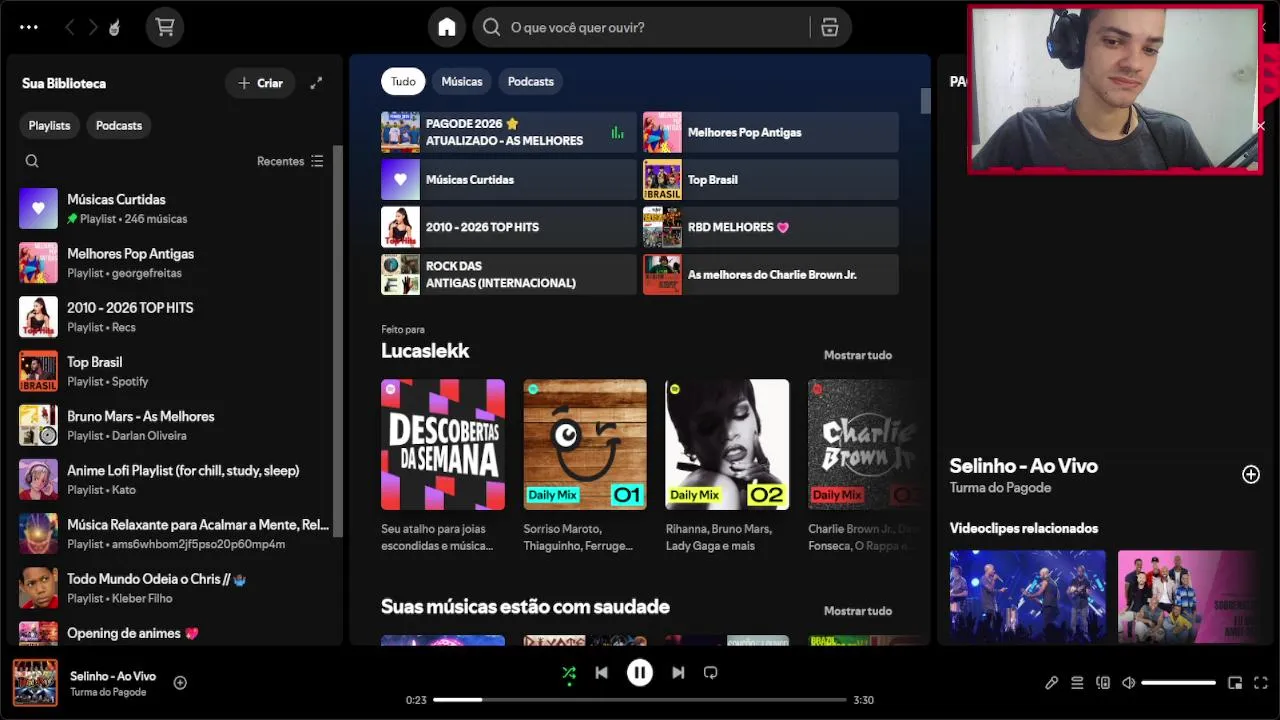Open Melhores Pop Antigas in library sidebar
This screenshot has width=1280, height=720.
[x=172, y=262]
